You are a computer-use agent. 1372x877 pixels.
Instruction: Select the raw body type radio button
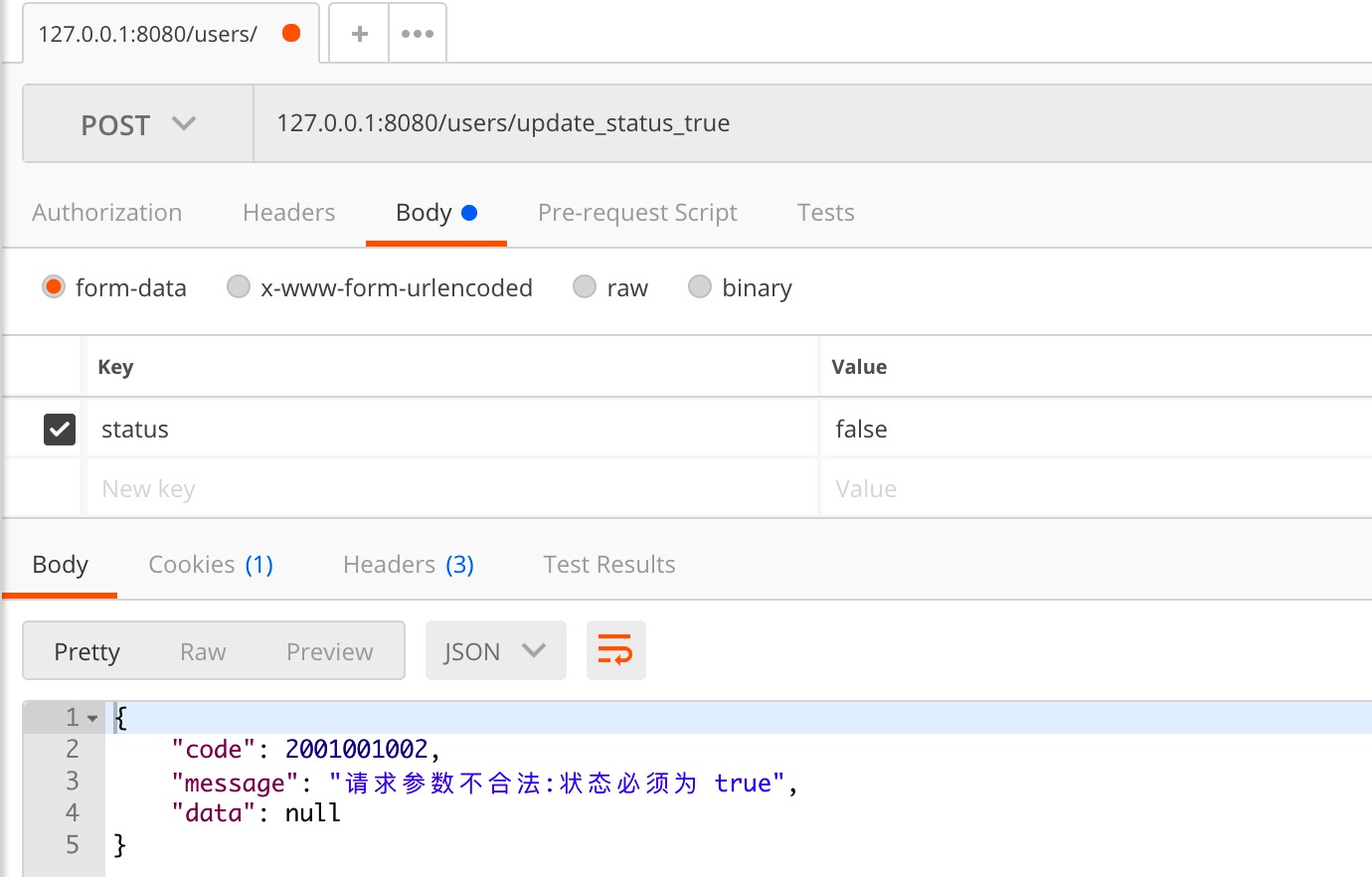pos(585,286)
